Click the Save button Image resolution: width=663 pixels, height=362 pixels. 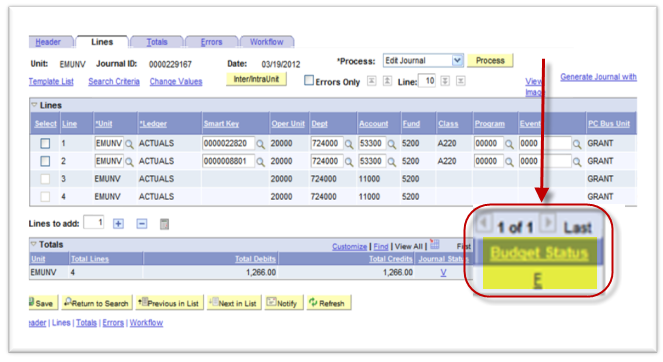click(x=42, y=303)
